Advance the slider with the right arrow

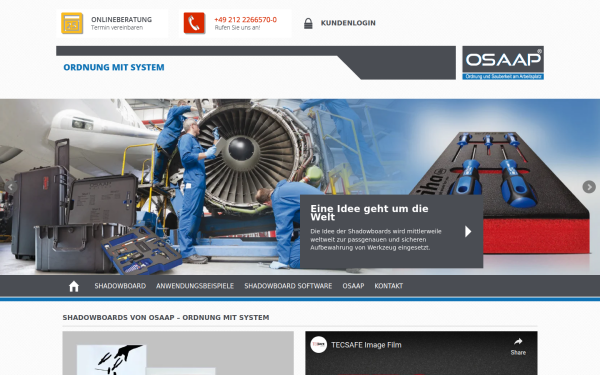[589, 187]
